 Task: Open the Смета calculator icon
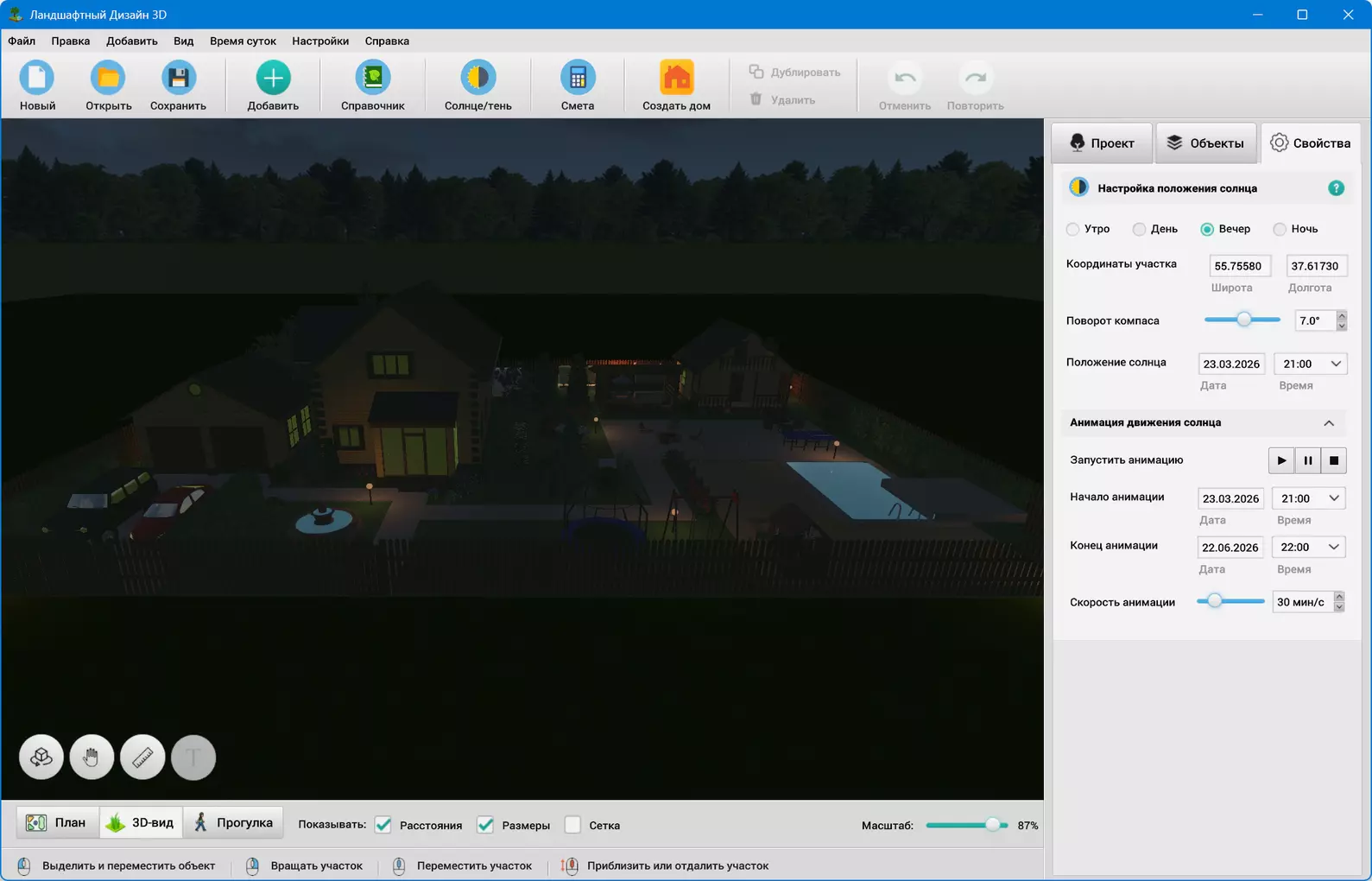pyautogui.click(x=578, y=78)
